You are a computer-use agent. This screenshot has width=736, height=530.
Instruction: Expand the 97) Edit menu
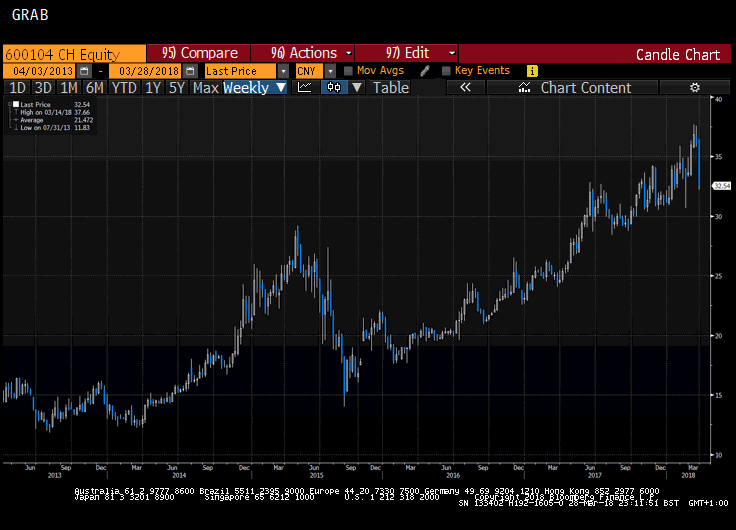tap(406, 53)
